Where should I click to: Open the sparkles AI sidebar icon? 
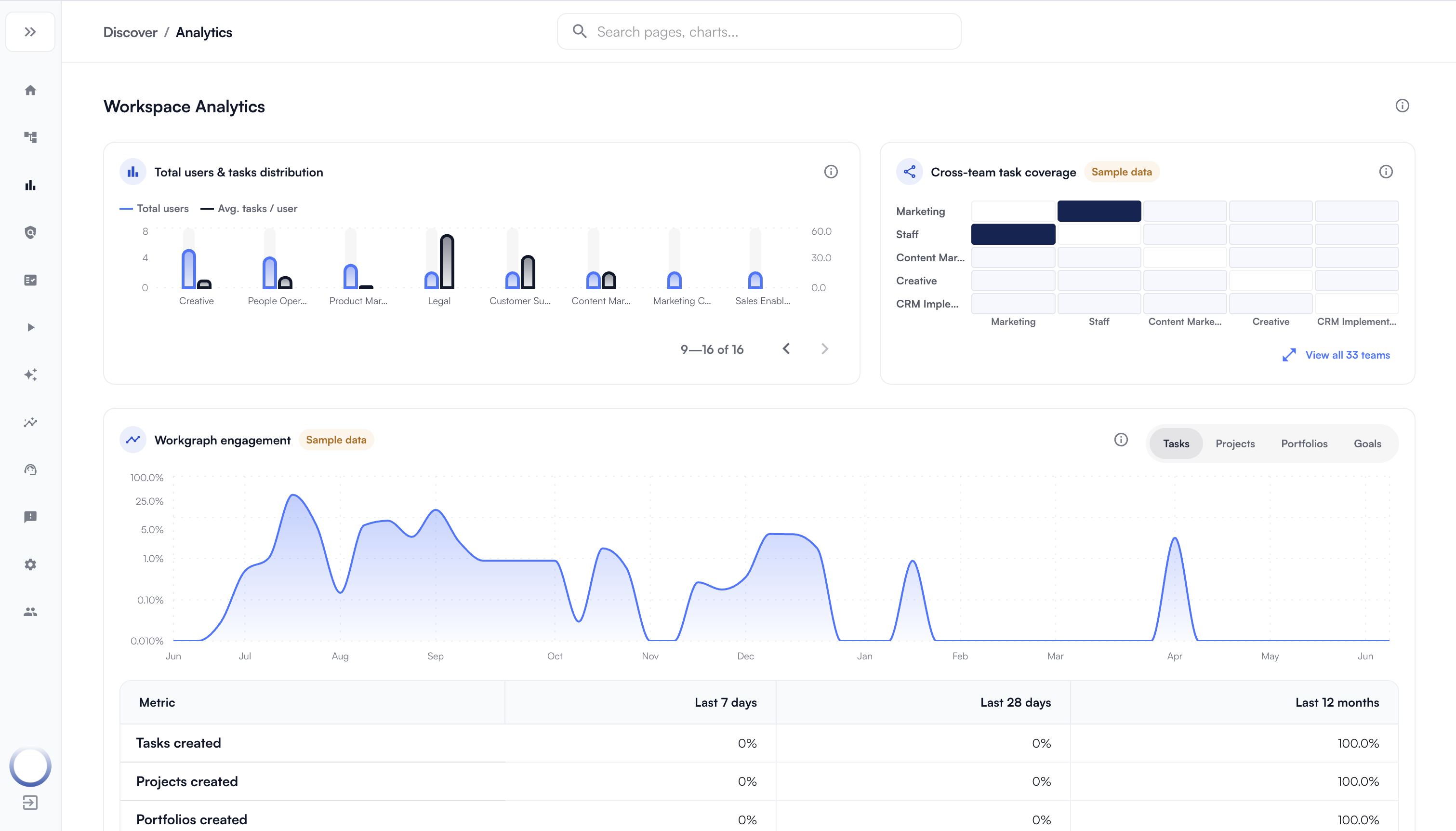[x=30, y=375]
